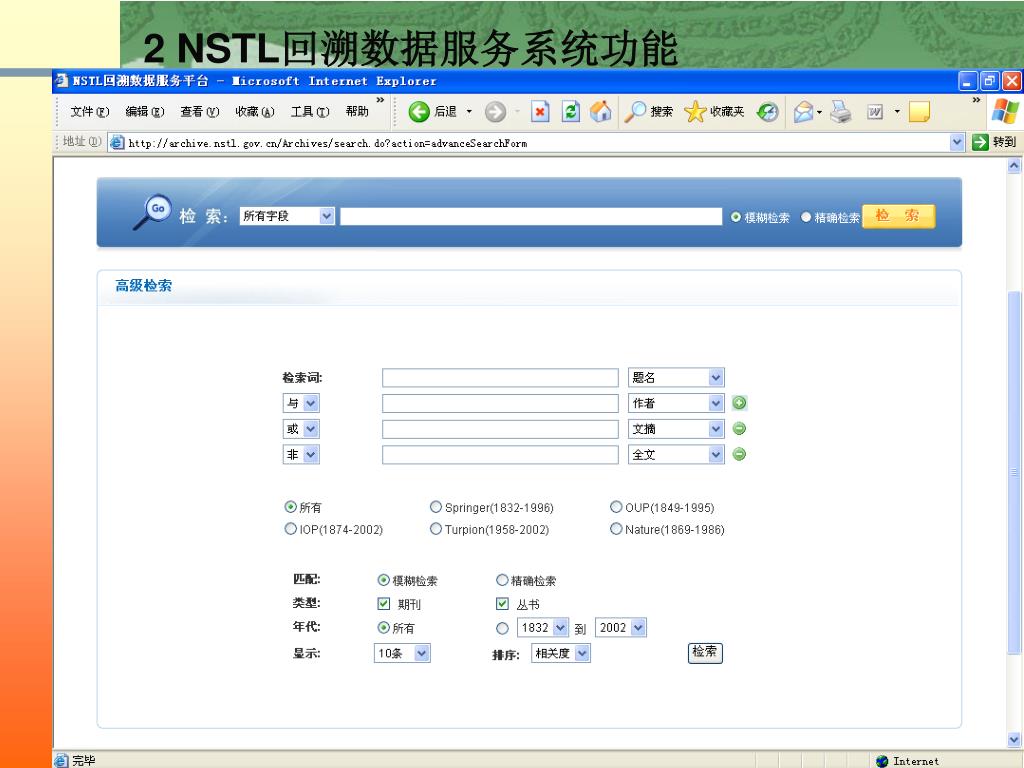Click the Print printer icon
The width and height of the screenshot is (1024, 768).
[x=840, y=112]
